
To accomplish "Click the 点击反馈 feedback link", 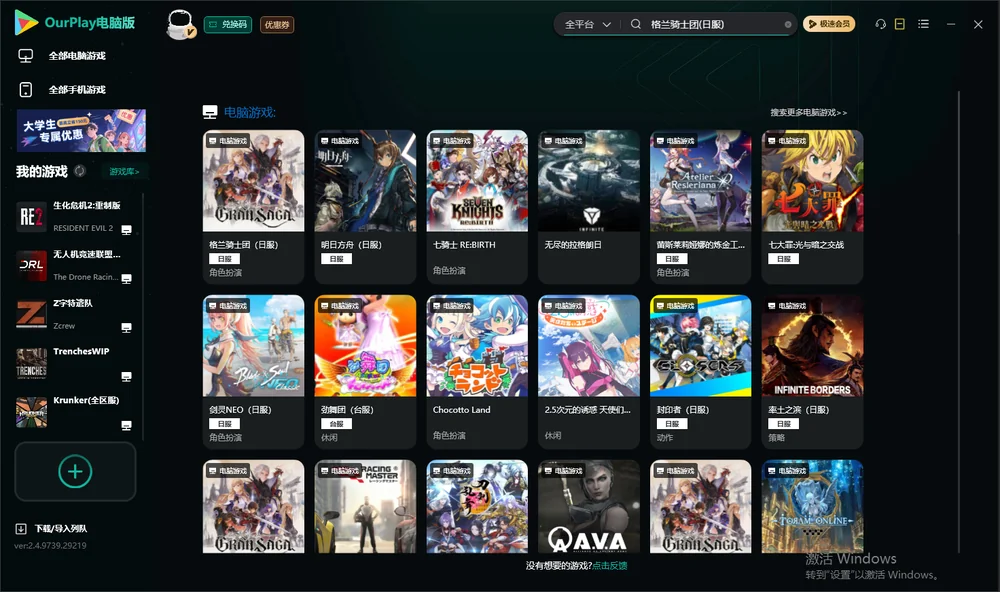I will click(609, 565).
